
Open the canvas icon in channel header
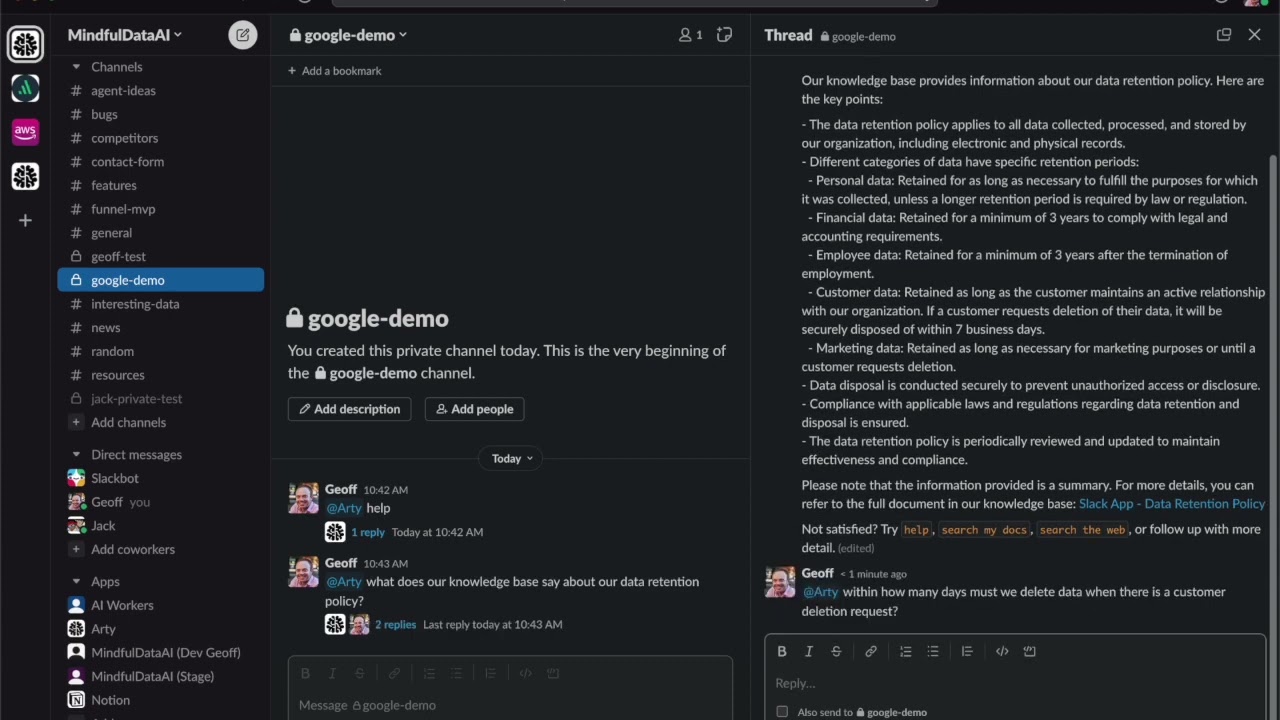724,35
